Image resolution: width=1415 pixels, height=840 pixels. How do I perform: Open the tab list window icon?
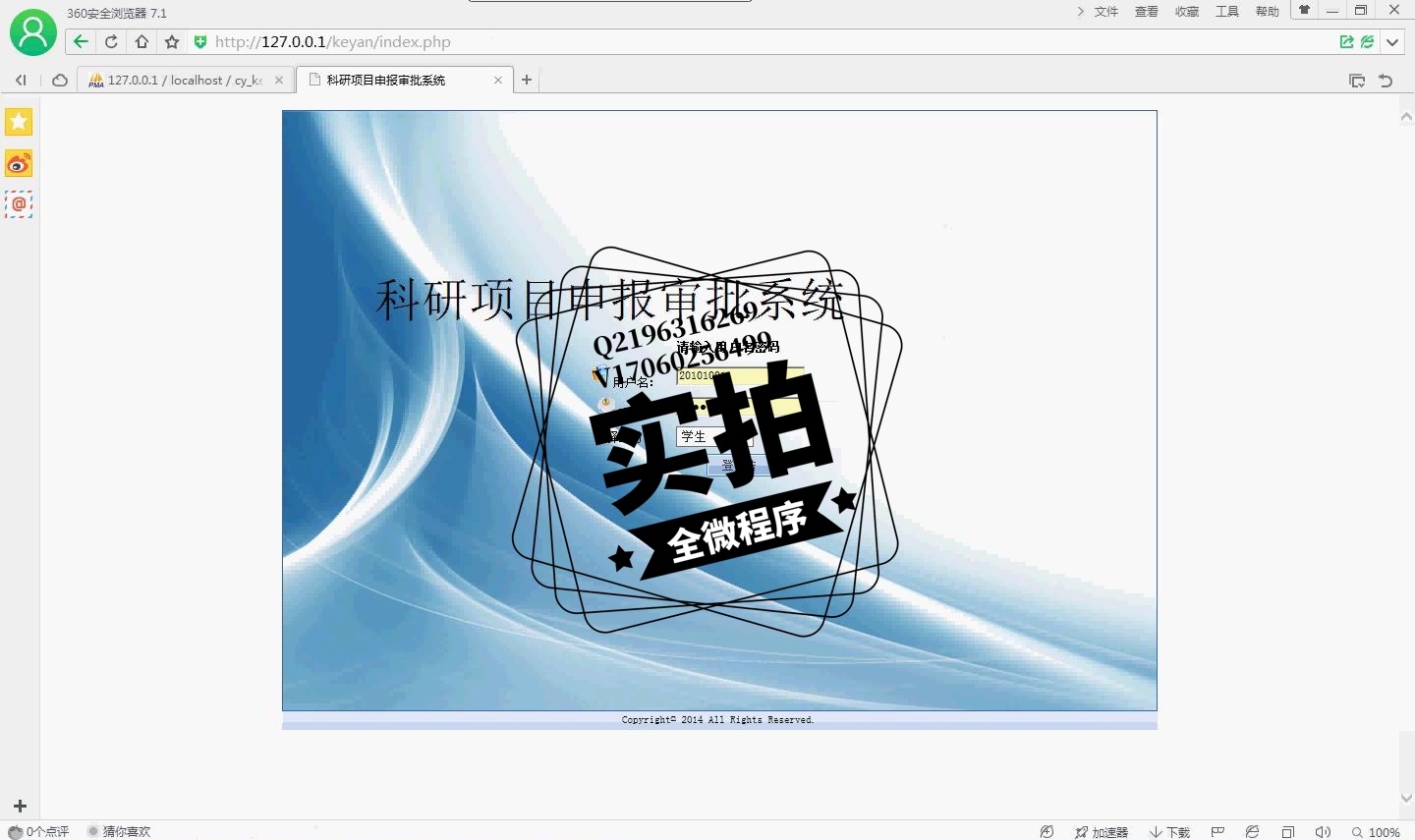coord(1357,81)
